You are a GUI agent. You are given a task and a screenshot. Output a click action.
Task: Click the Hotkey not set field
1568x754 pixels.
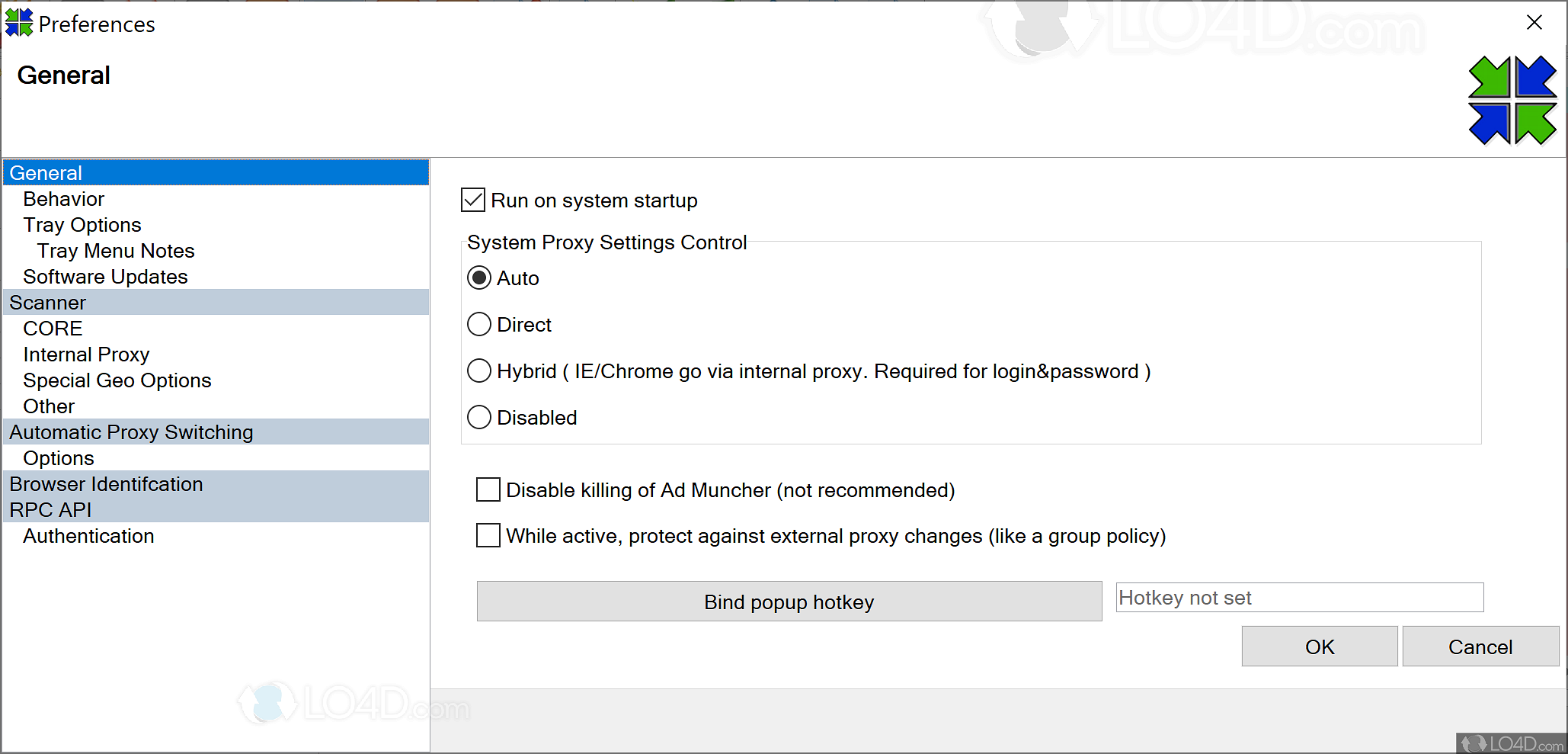point(1298,598)
